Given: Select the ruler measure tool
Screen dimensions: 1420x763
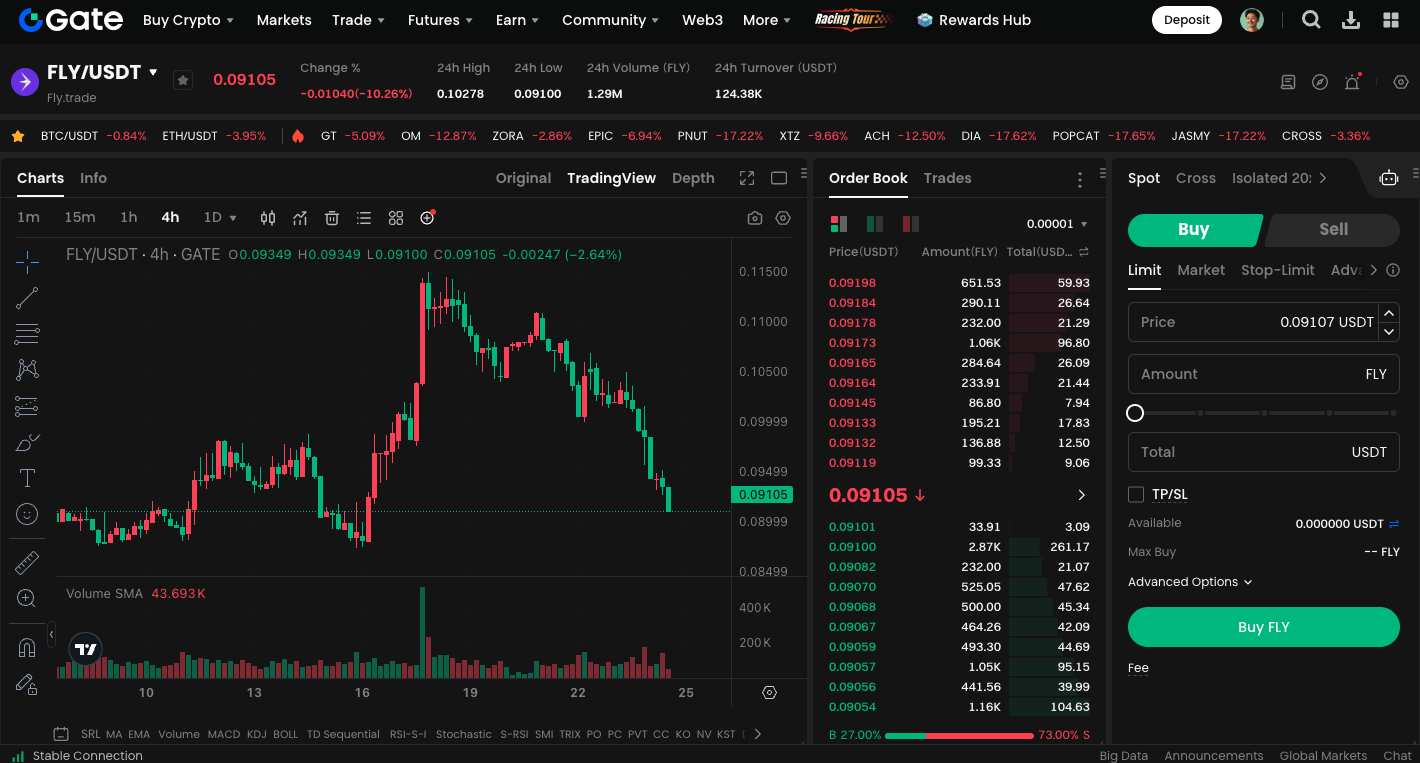Looking at the screenshot, I should click(x=27, y=563).
